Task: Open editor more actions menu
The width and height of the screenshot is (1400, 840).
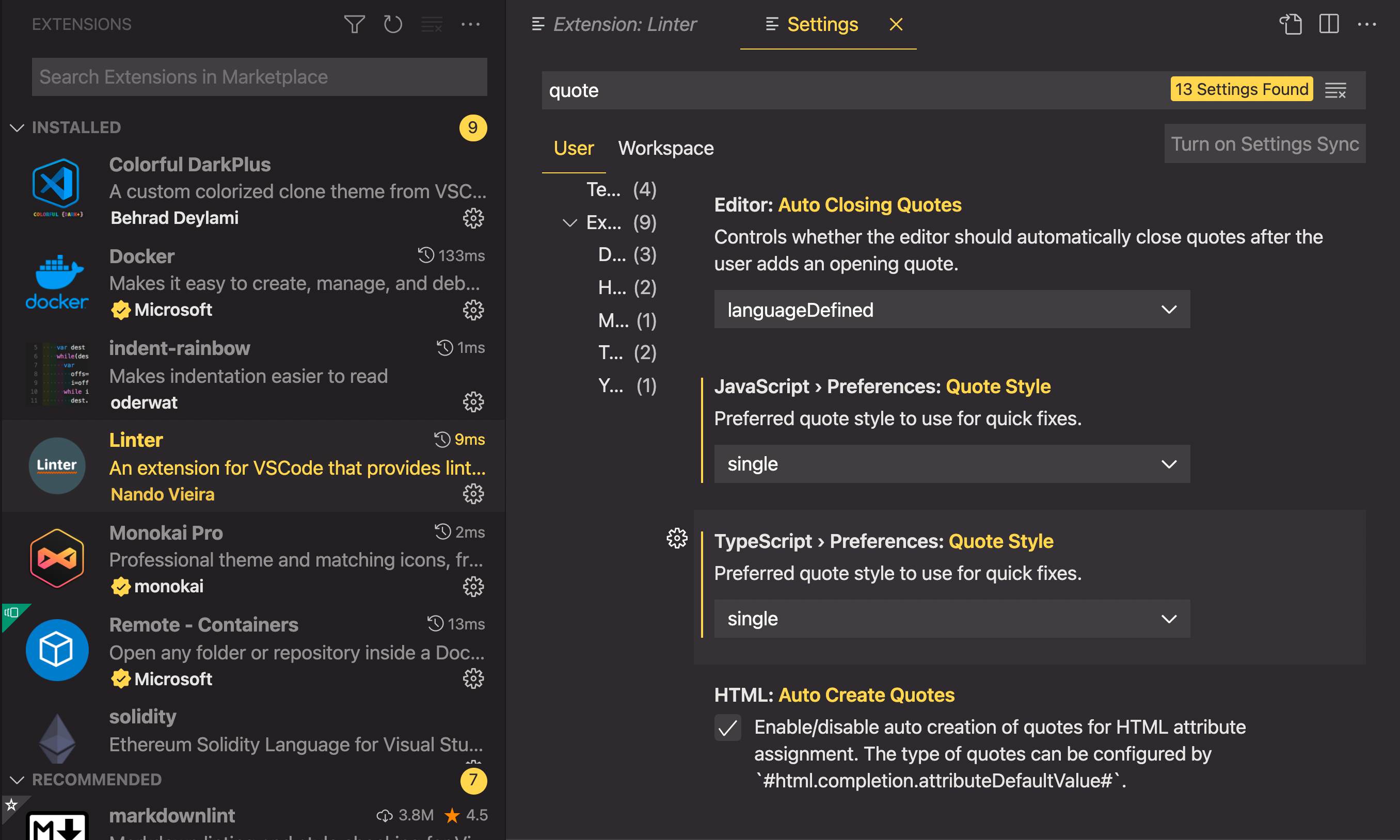Action: coord(1366,24)
